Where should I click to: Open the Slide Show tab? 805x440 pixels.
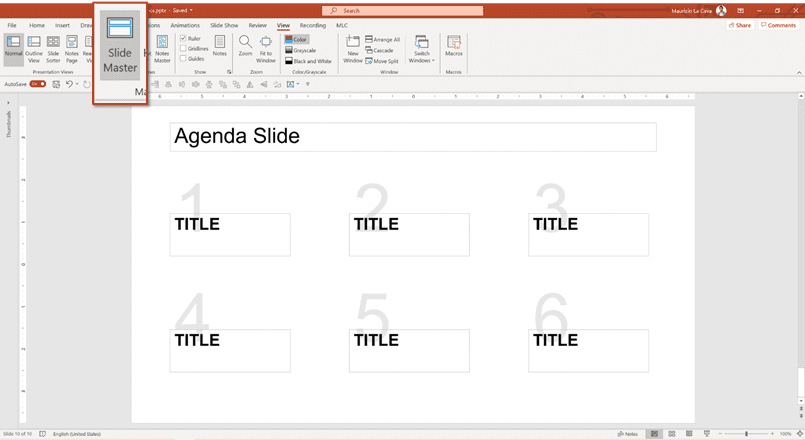[224, 25]
